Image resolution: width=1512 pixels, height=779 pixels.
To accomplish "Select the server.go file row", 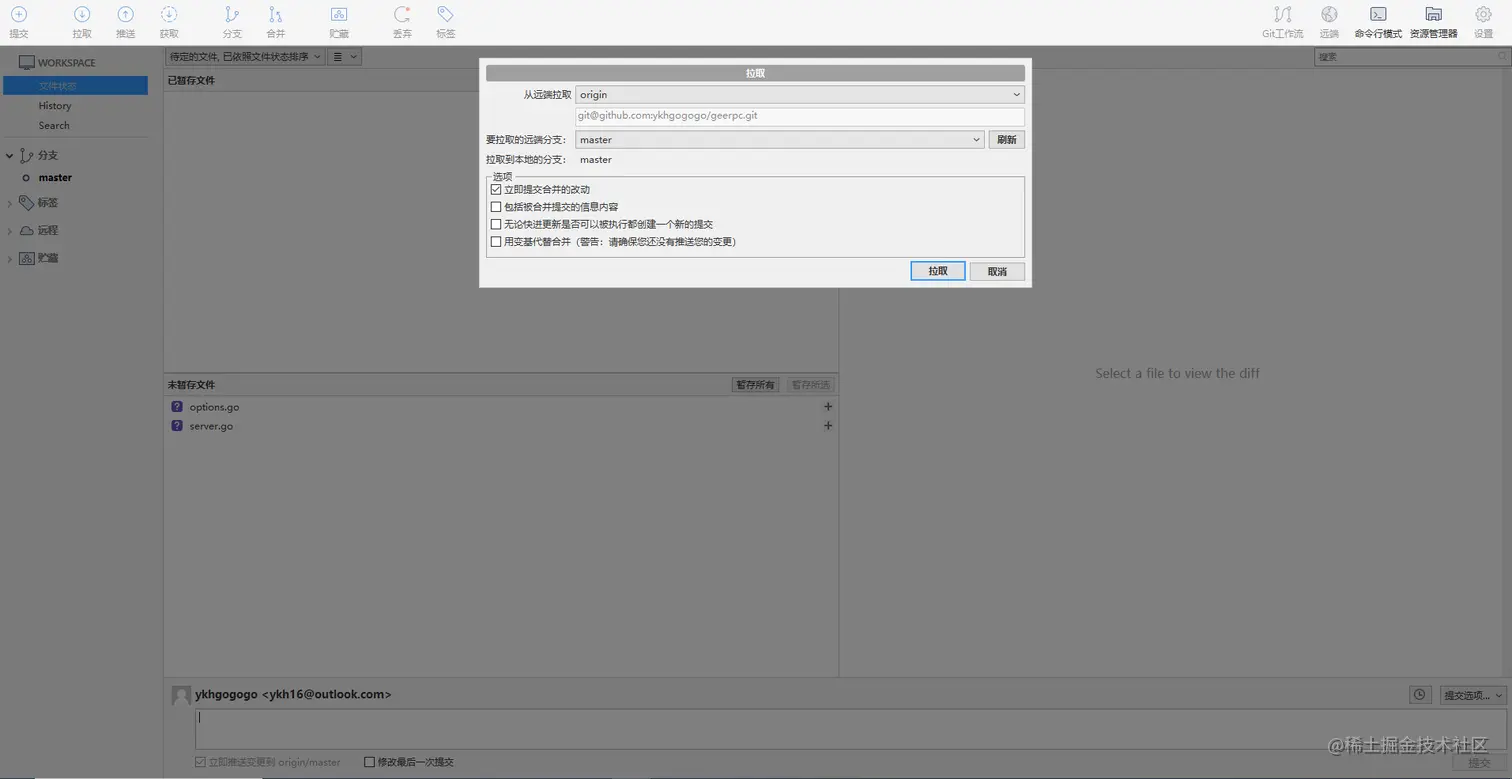I will click(501, 426).
